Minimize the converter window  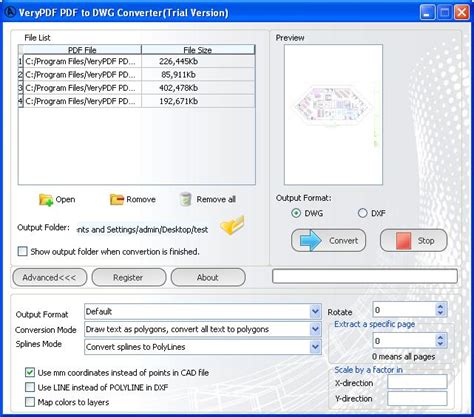tap(427, 13)
